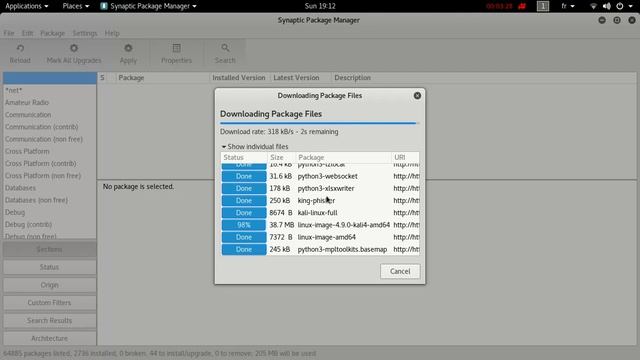Click python3-mpltoolkits.basemap package row

pyautogui.click(x=320, y=249)
